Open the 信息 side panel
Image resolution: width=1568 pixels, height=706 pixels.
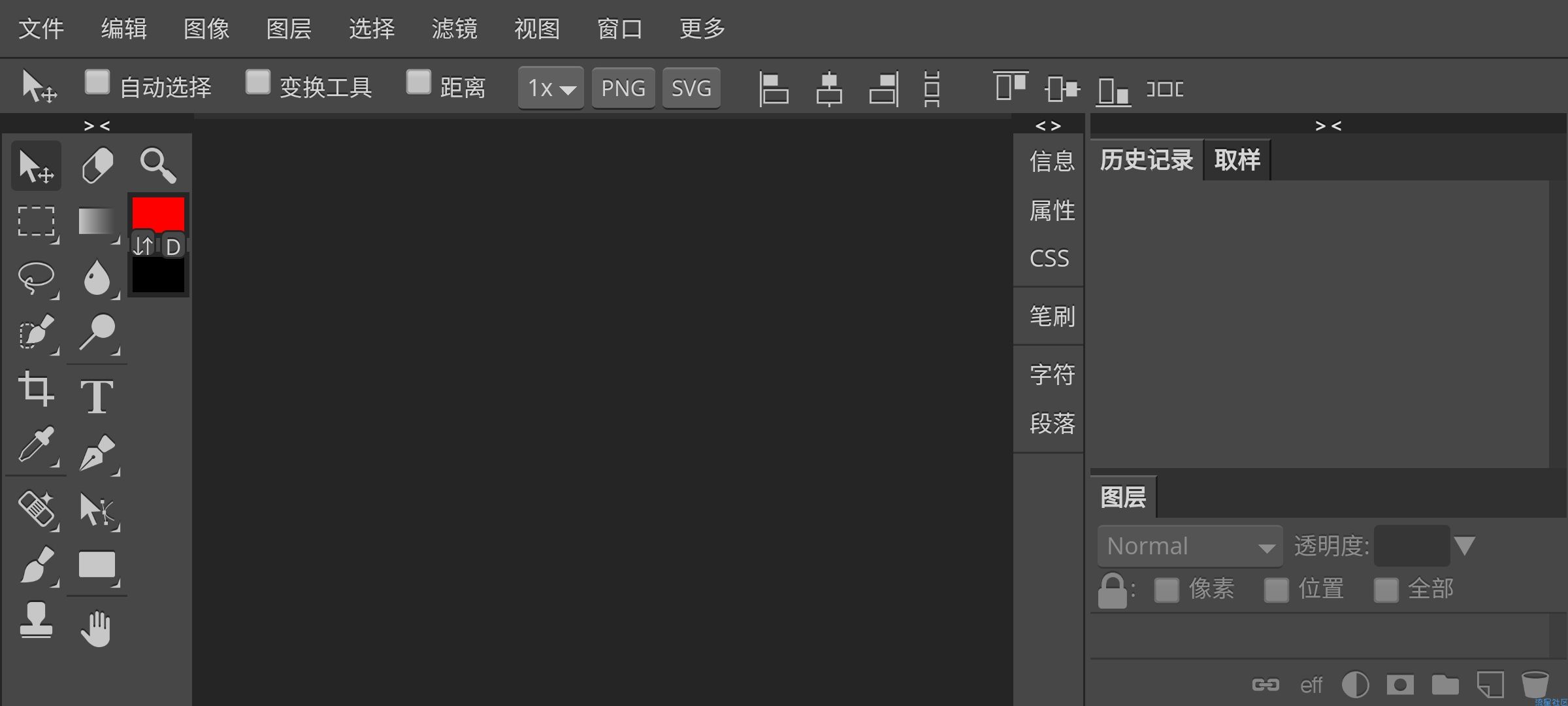point(1052,161)
